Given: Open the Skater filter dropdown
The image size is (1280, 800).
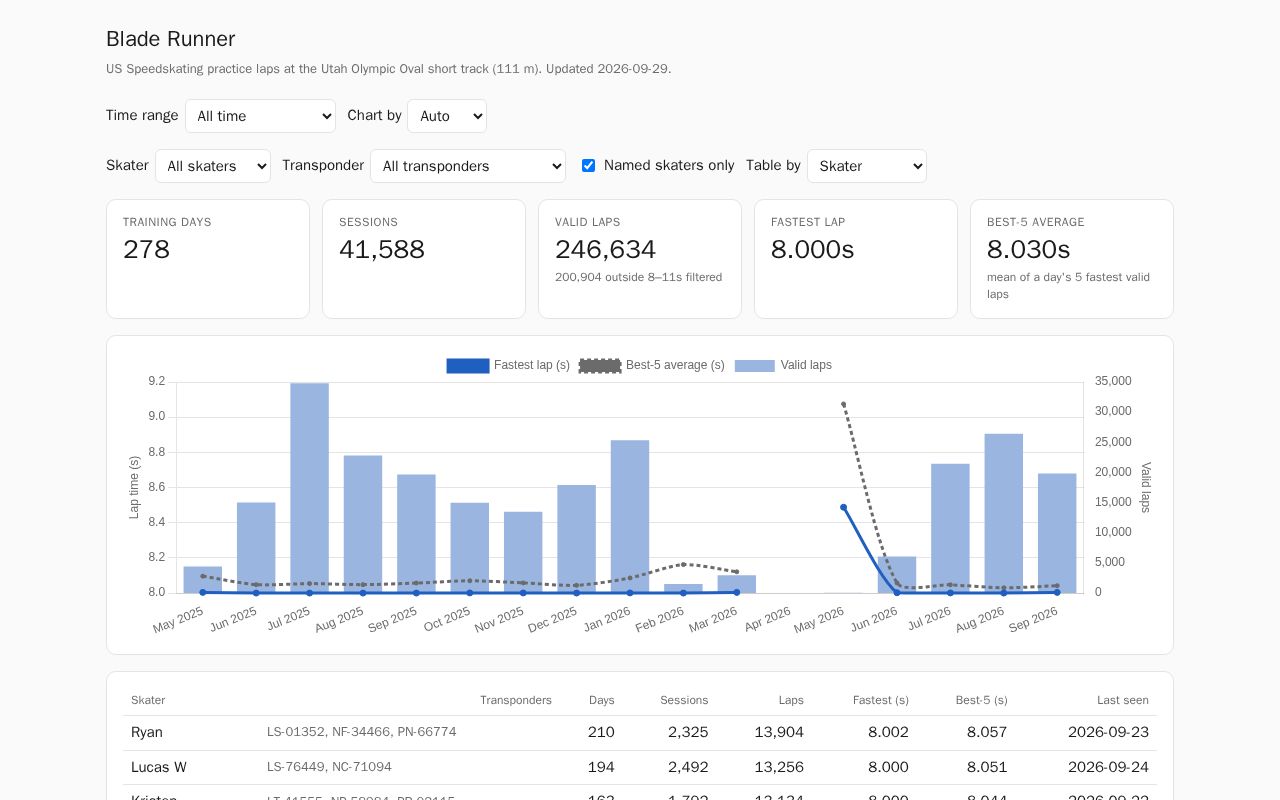Looking at the screenshot, I should tap(213, 166).
